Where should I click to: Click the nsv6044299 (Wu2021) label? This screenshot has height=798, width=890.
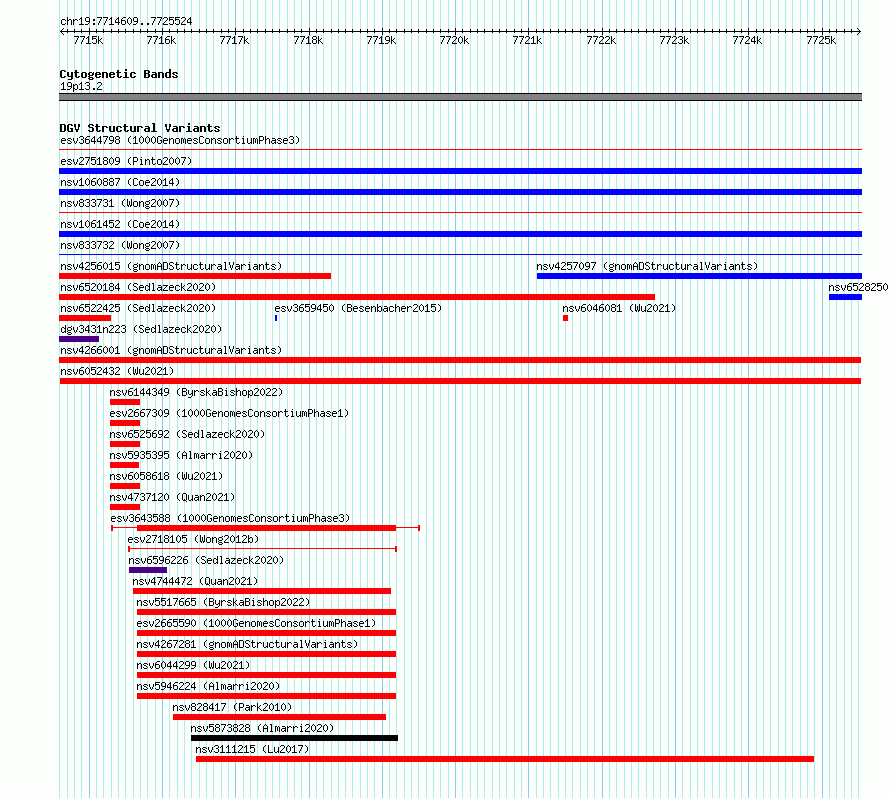[x=193, y=665]
